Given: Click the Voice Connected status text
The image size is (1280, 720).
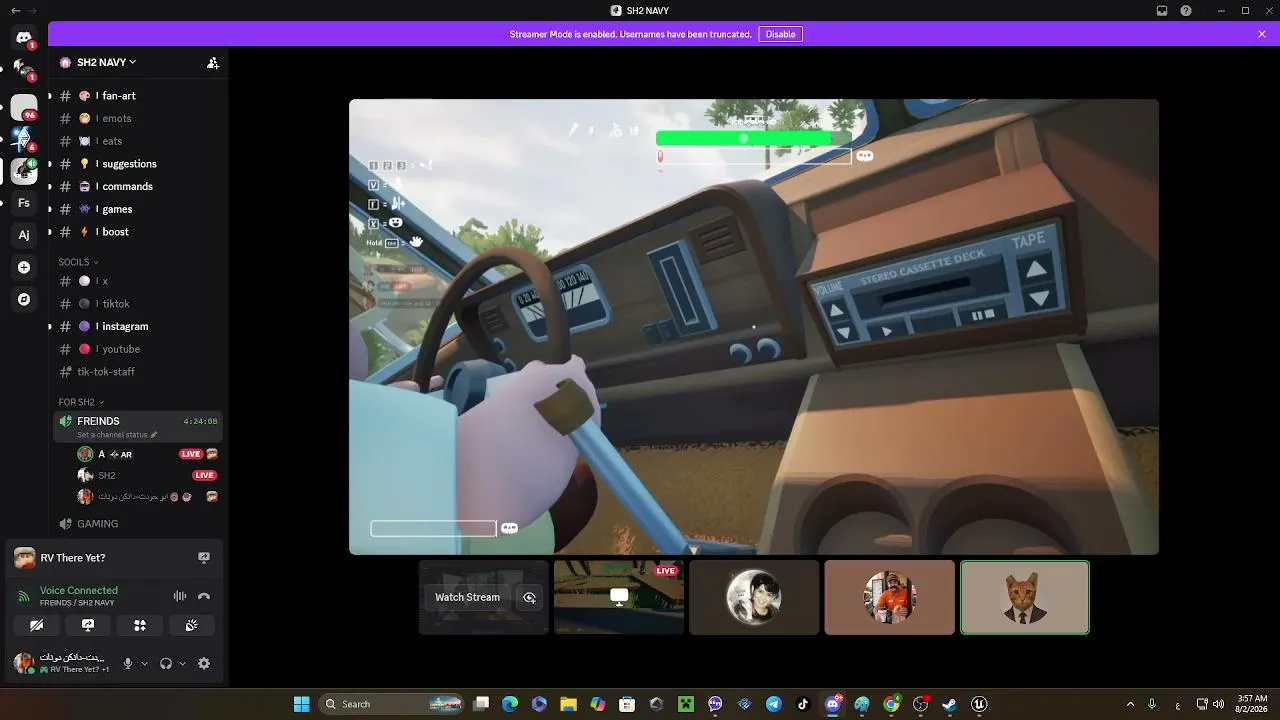Looking at the screenshot, I should coord(79,590).
